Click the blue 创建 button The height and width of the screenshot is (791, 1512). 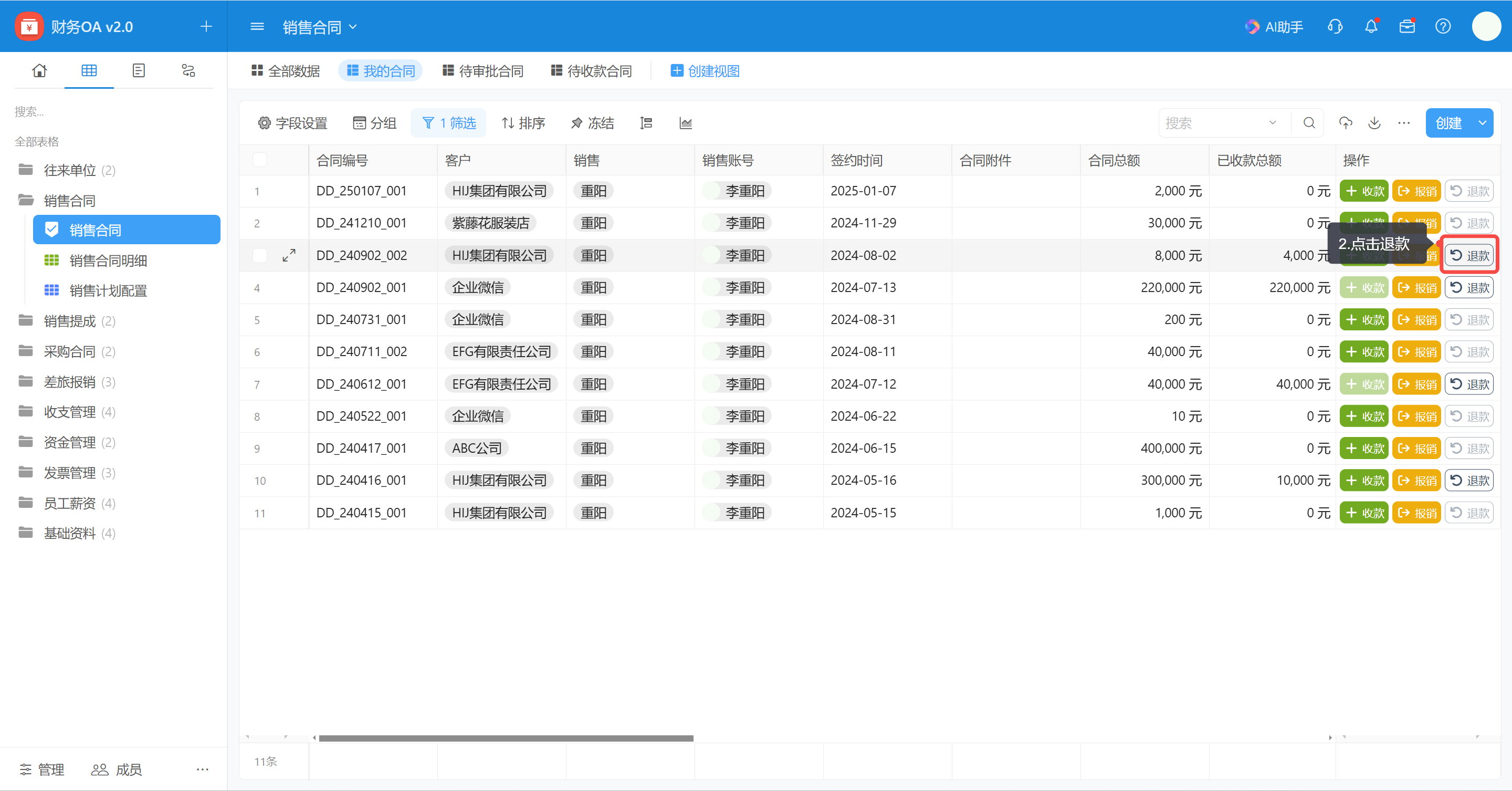1448,123
